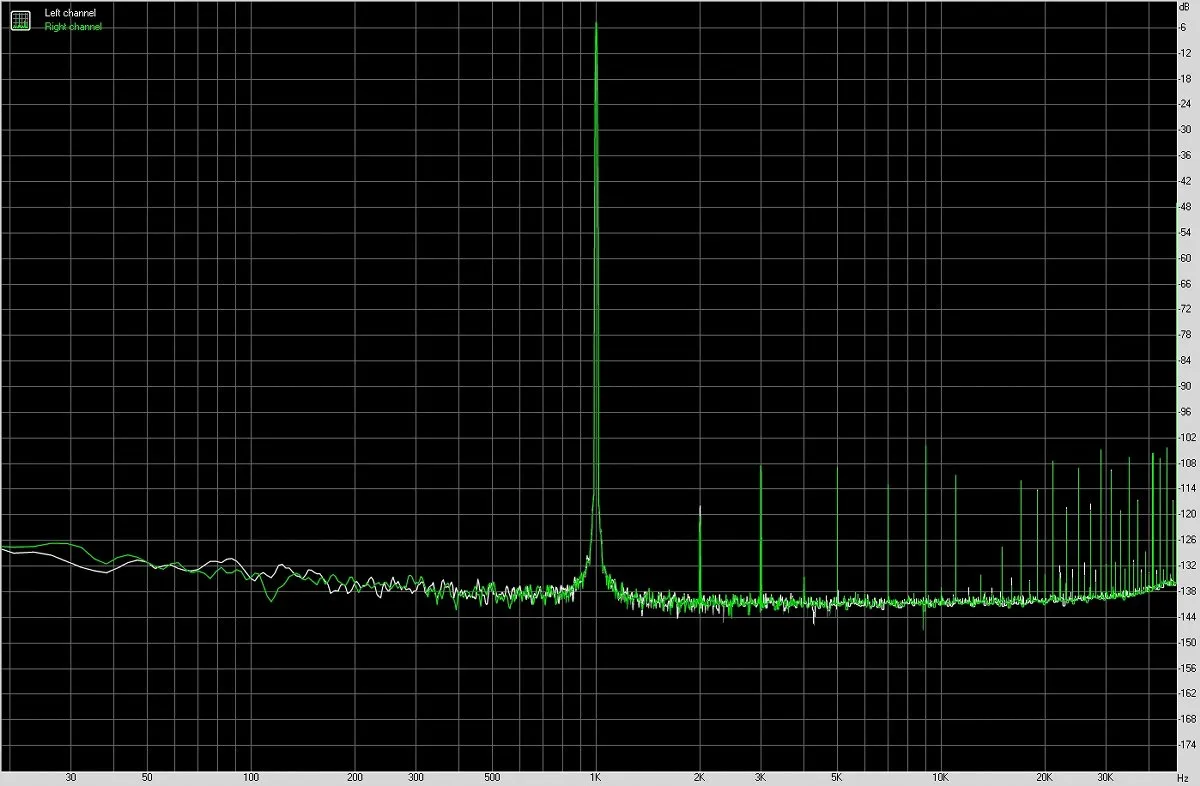
Task: Click the -78 level axis label
Action: [x=1186, y=335]
